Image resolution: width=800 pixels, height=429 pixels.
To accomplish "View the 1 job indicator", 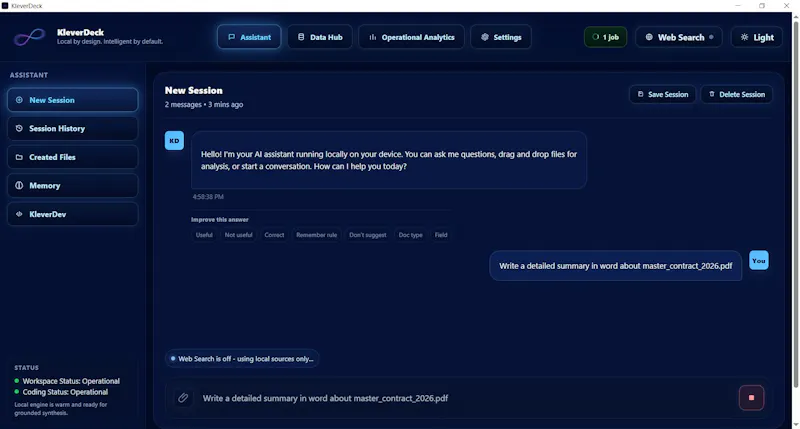I will [x=605, y=37].
